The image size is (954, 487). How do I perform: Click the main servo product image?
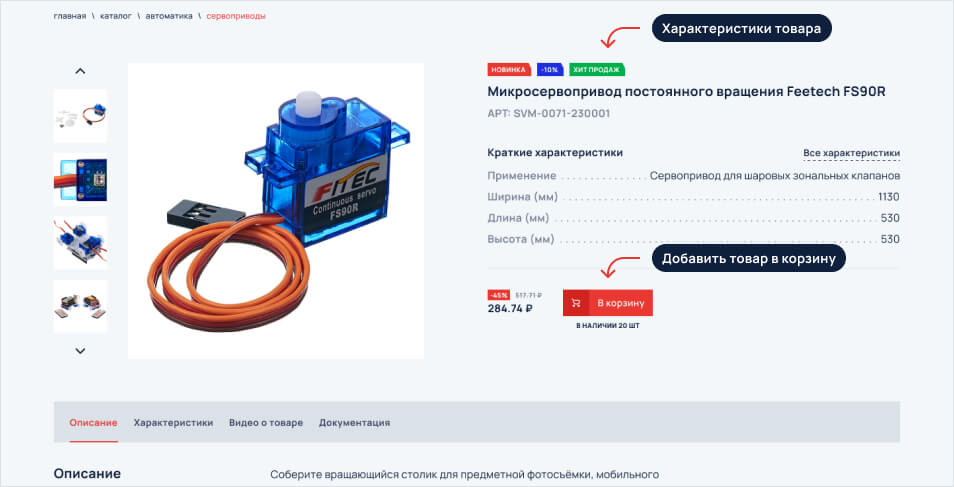[x=276, y=211]
